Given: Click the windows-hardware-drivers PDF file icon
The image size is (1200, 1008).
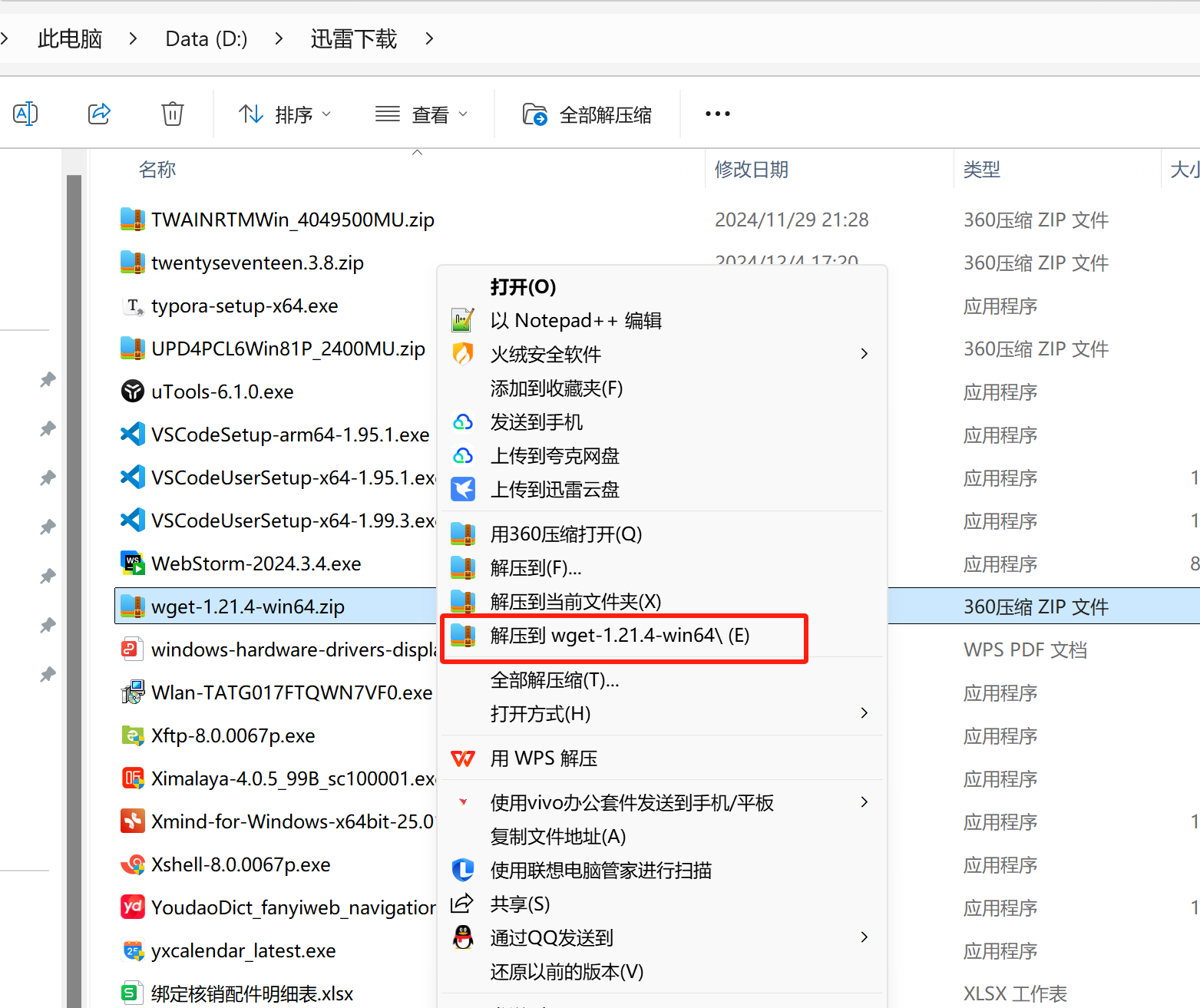Looking at the screenshot, I should coord(133,649).
